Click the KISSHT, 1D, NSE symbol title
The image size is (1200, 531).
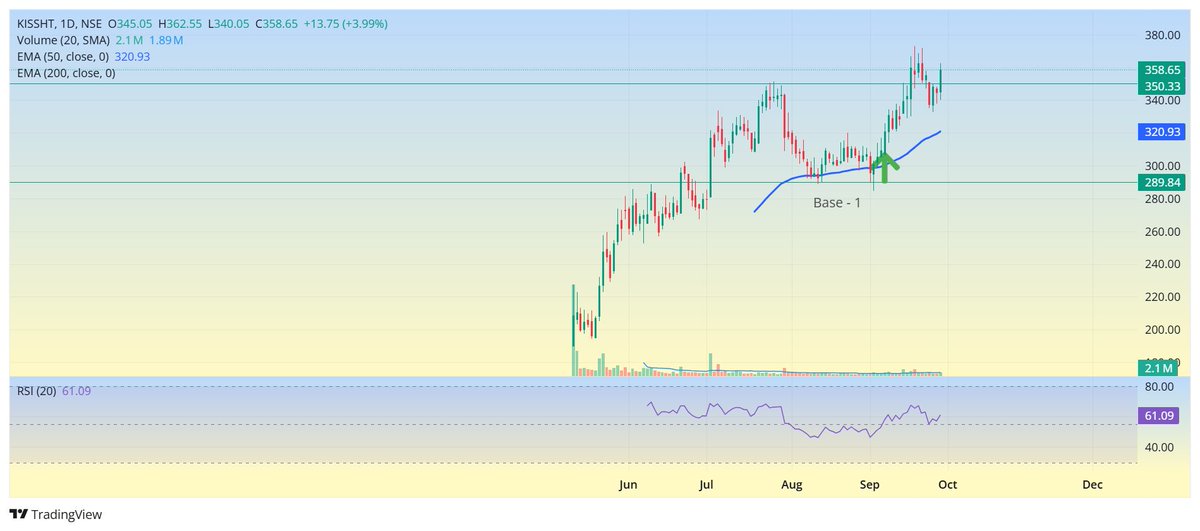click(57, 23)
